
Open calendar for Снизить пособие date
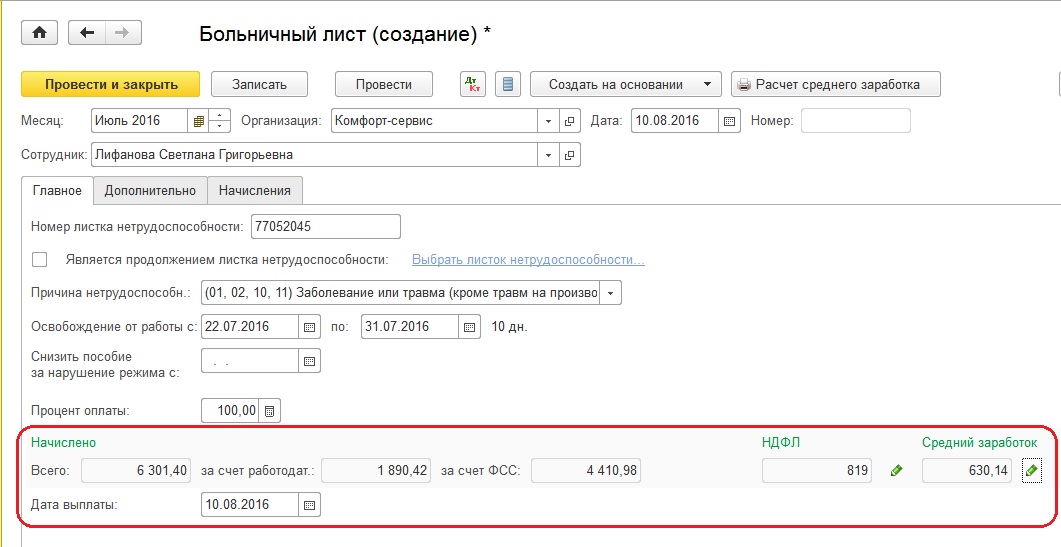tap(309, 361)
